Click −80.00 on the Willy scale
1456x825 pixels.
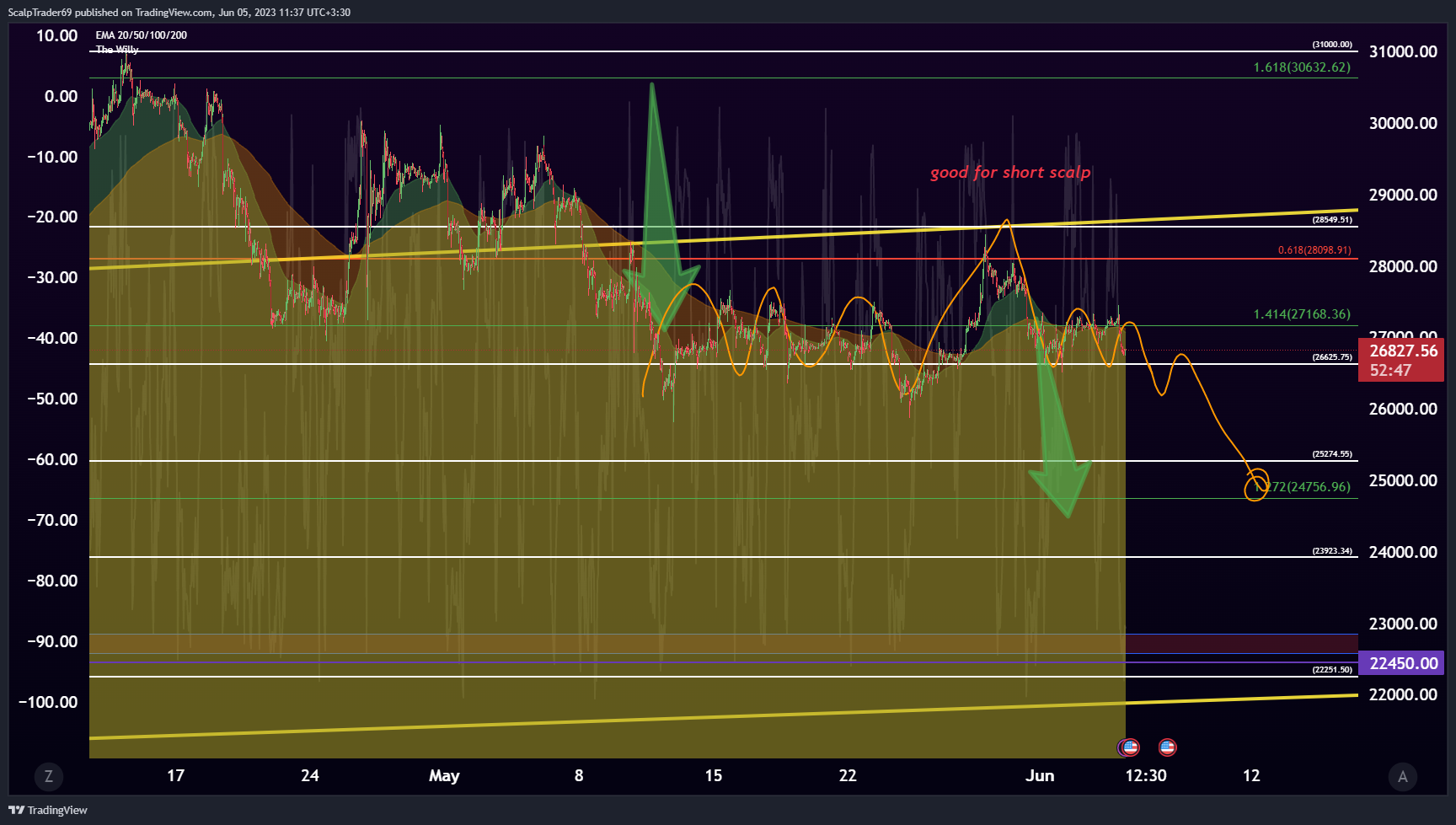[x=52, y=581]
